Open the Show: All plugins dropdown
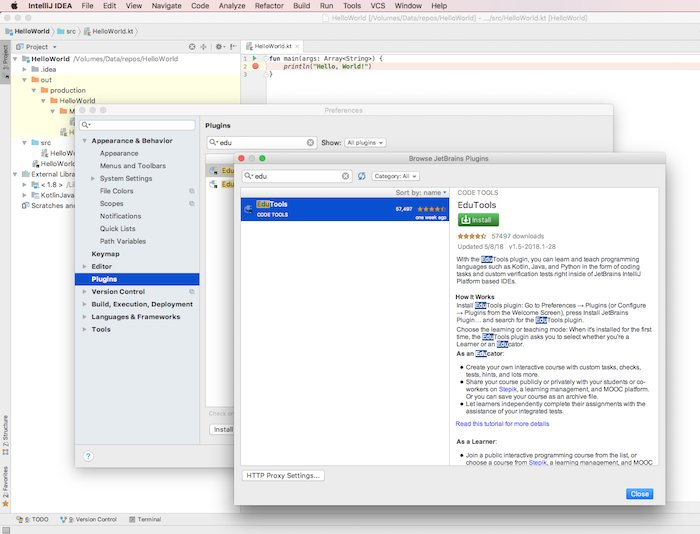The image size is (700, 534). point(365,142)
